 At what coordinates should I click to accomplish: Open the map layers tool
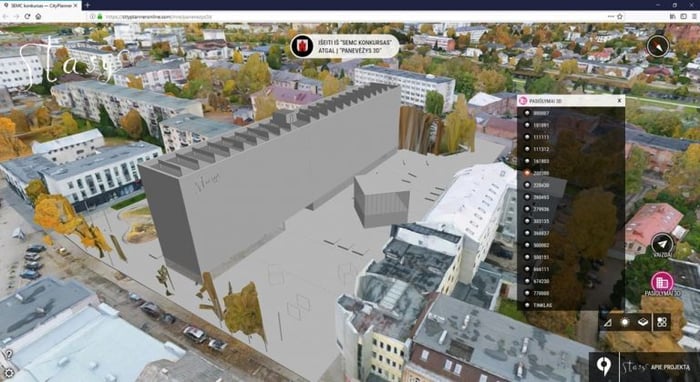[643, 322]
